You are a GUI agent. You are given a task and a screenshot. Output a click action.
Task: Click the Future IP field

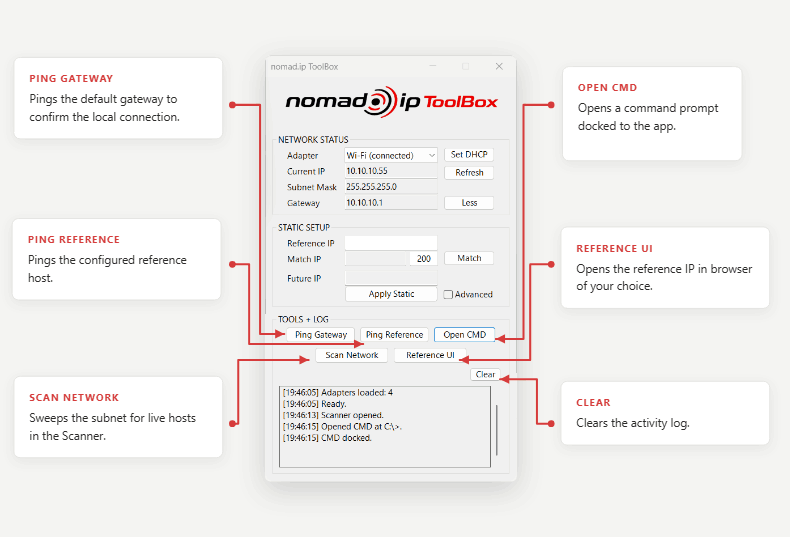point(390,278)
